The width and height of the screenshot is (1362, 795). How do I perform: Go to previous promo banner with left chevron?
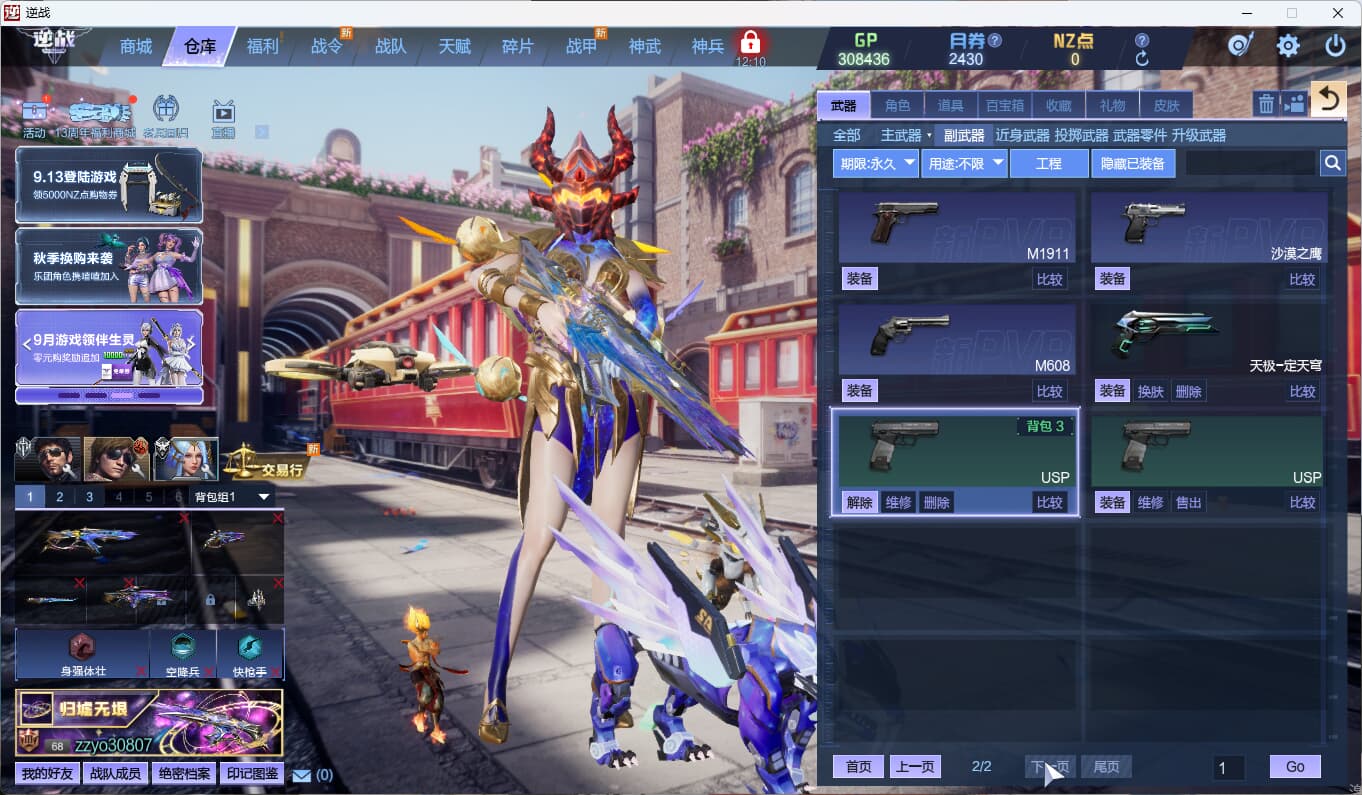coord(27,344)
